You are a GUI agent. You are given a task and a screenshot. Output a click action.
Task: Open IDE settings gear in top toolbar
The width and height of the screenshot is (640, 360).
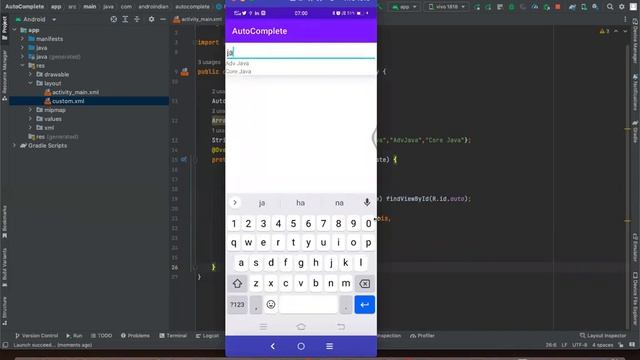click(x=622, y=7)
